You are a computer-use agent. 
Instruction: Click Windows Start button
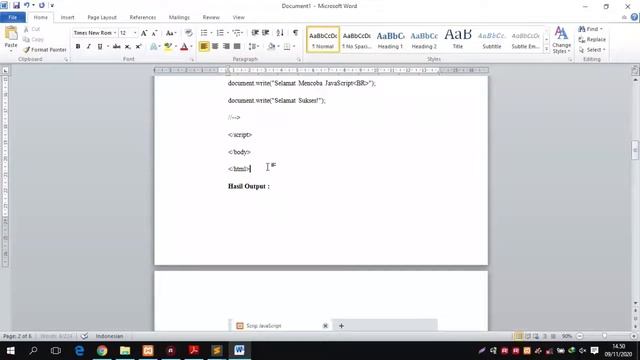point(11,350)
